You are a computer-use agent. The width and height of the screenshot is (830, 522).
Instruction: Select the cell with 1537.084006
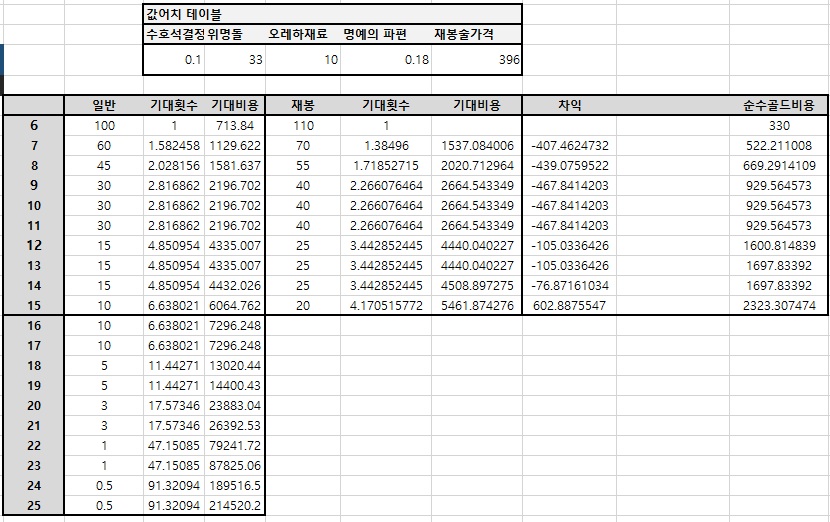[477, 146]
